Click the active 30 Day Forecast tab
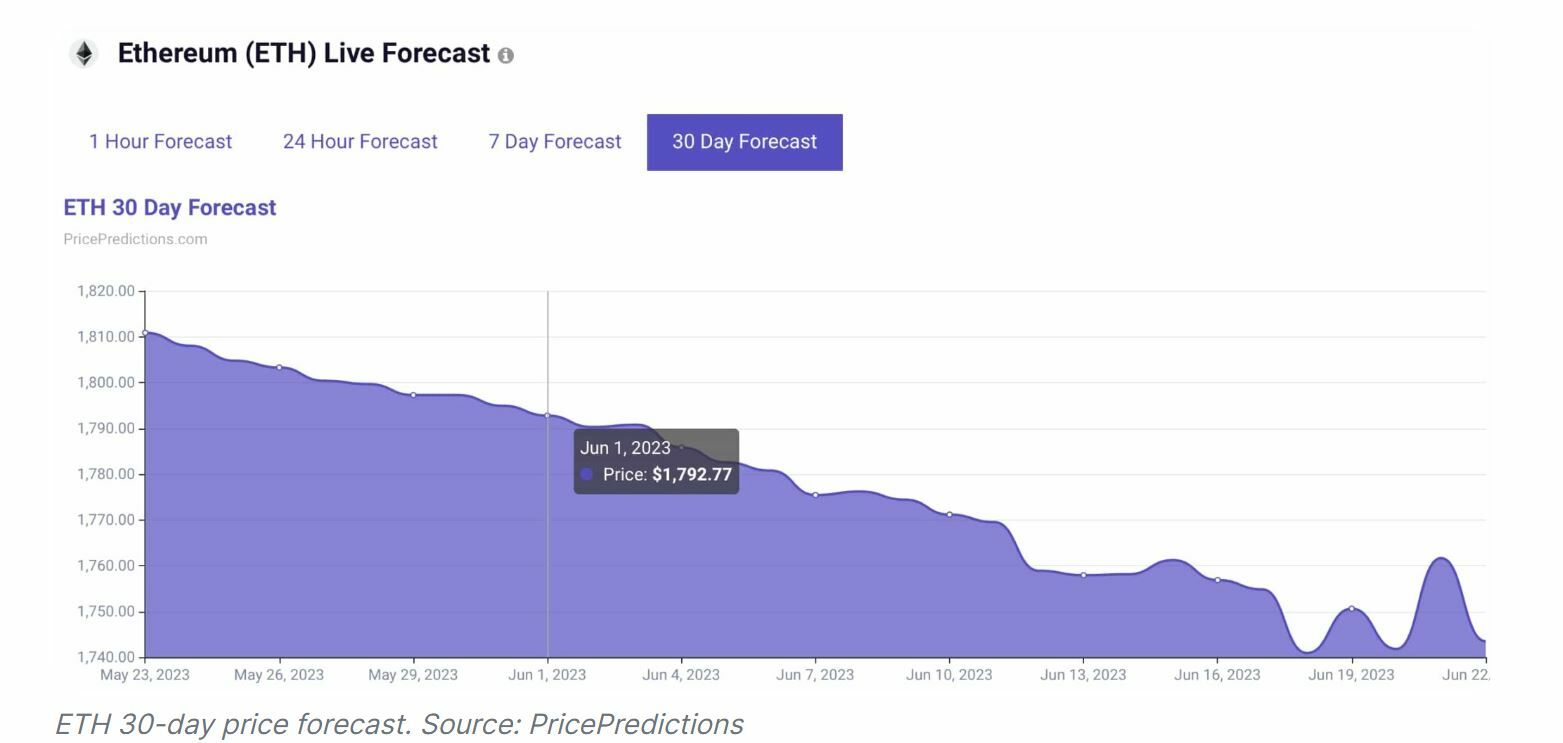 tap(744, 142)
